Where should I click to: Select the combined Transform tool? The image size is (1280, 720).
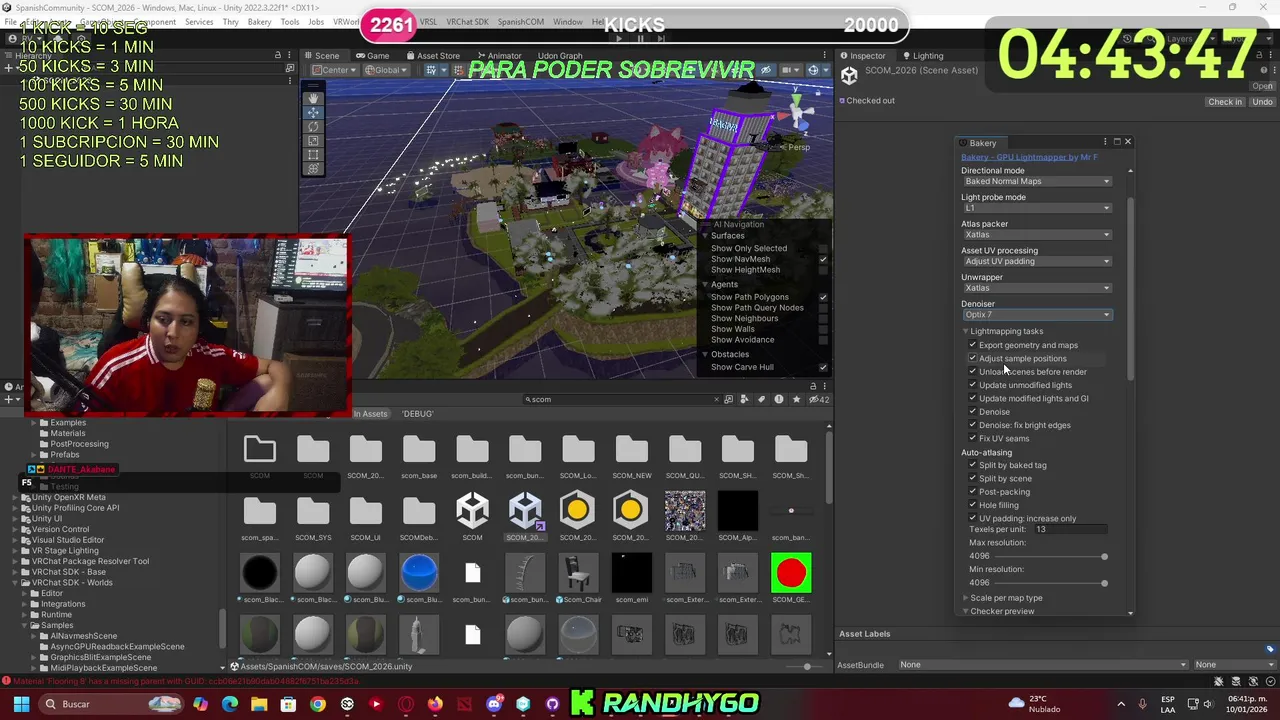(x=313, y=168)
